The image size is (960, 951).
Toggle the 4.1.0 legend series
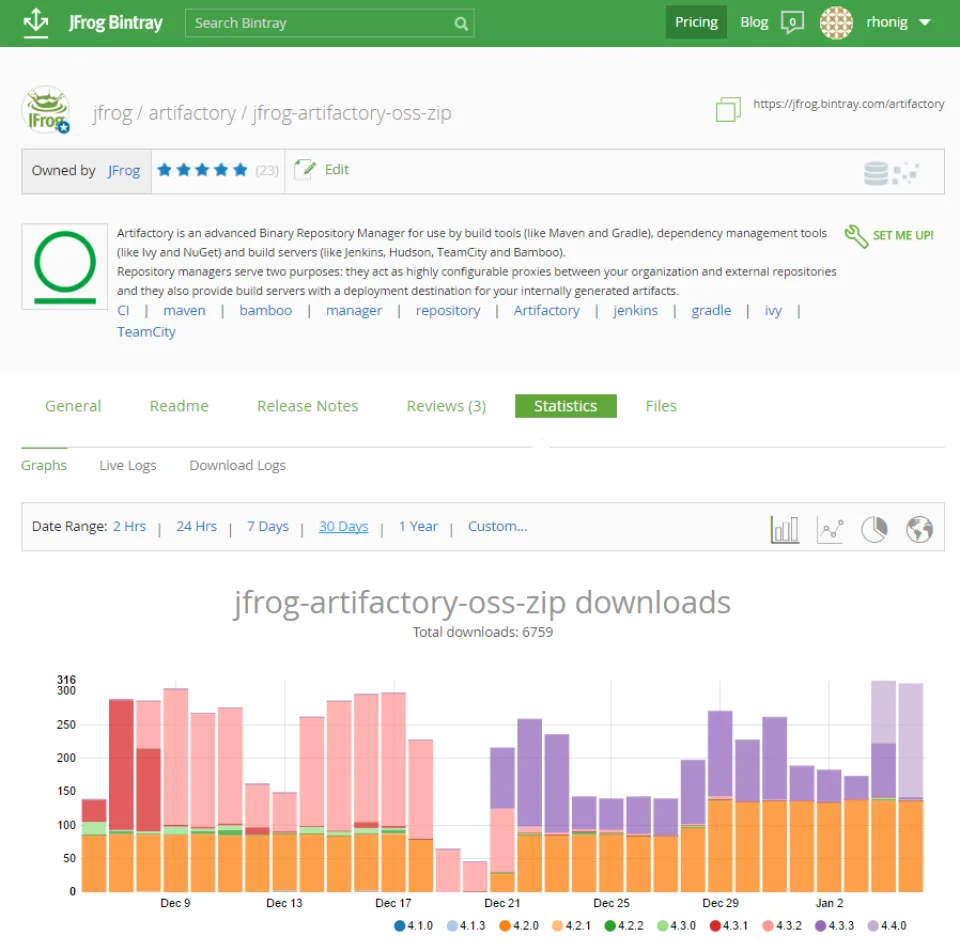pyautogui.click(x=414, y=925)
